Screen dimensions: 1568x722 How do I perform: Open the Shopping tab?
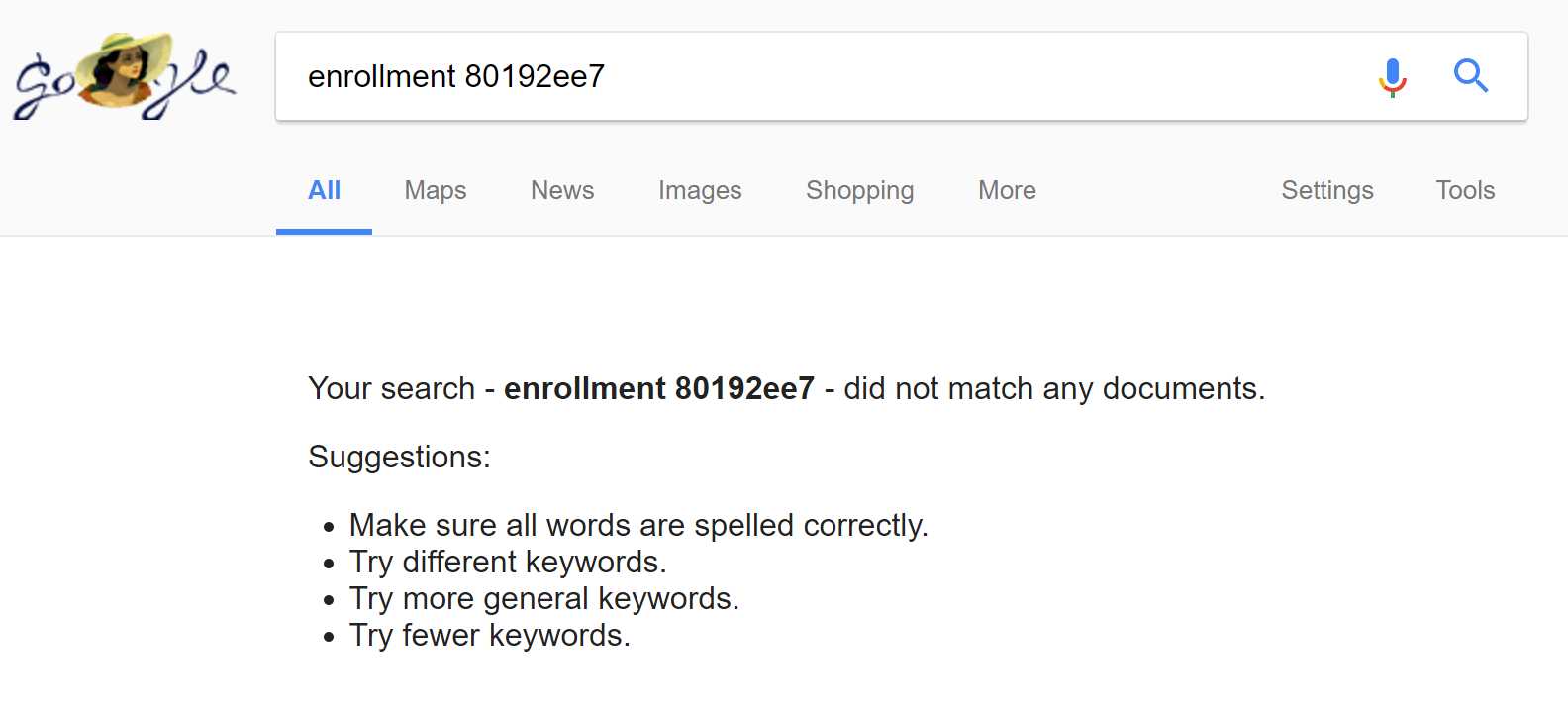[x=859, y=190]
